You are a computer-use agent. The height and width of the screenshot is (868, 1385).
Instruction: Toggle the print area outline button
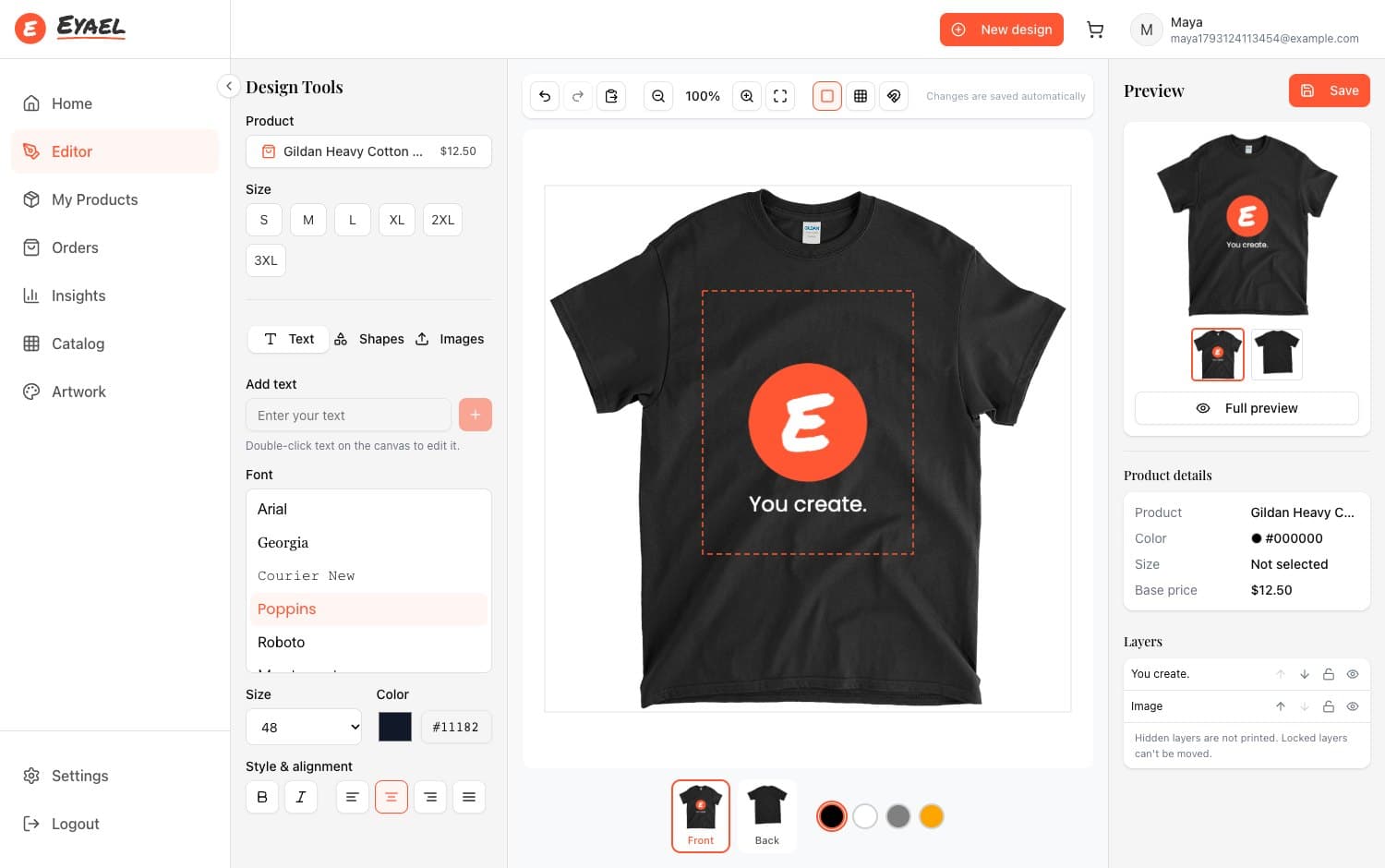pos(827,96)
